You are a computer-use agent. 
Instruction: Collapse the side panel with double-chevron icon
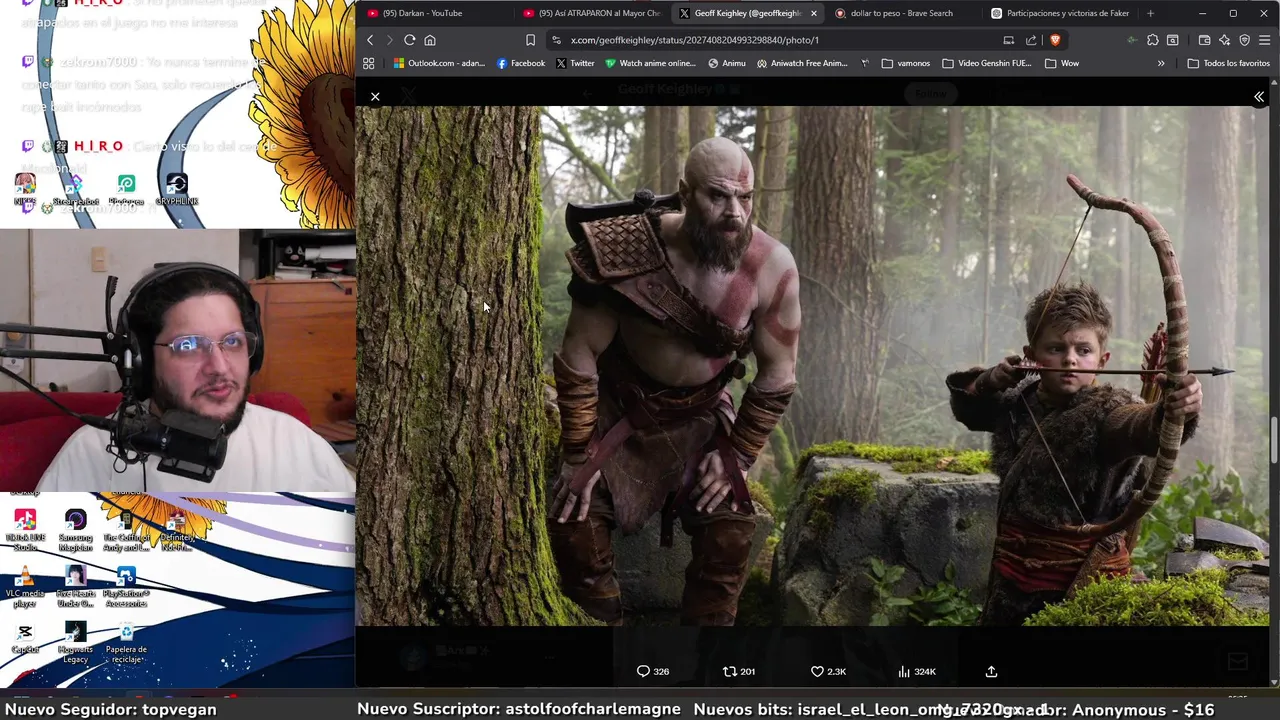[x=1259, y=97]
